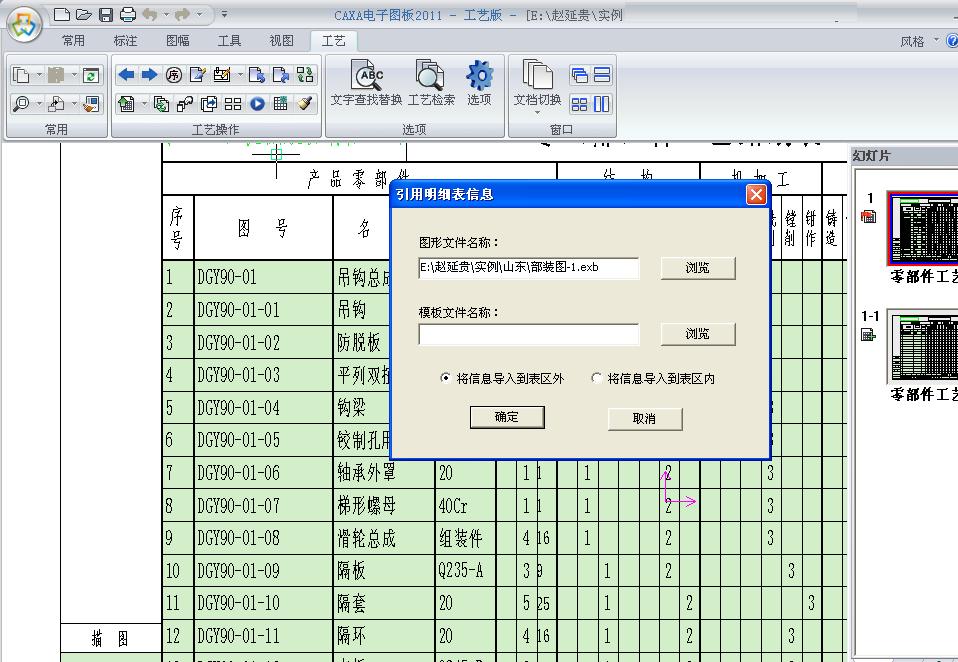Select 将信息导入到表区内 radio option
The image size is (958, 662).
pos(597,379)
